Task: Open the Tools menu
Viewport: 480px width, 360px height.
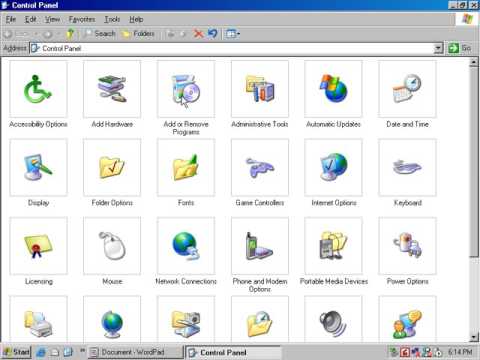Action: point(112,19)
